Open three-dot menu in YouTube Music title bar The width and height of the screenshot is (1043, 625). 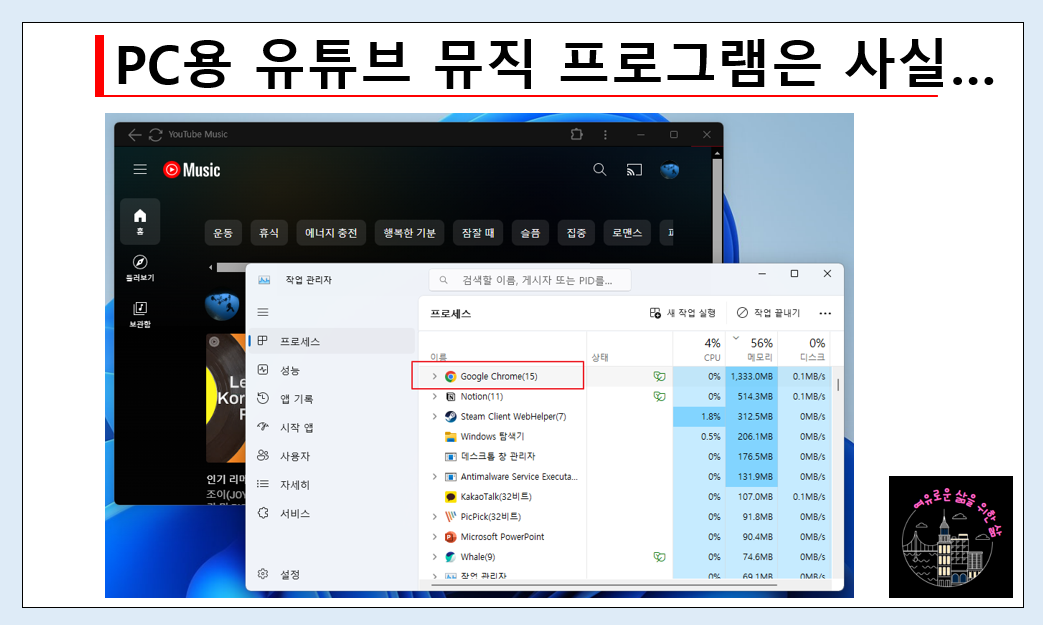click(x=605, y=135)
